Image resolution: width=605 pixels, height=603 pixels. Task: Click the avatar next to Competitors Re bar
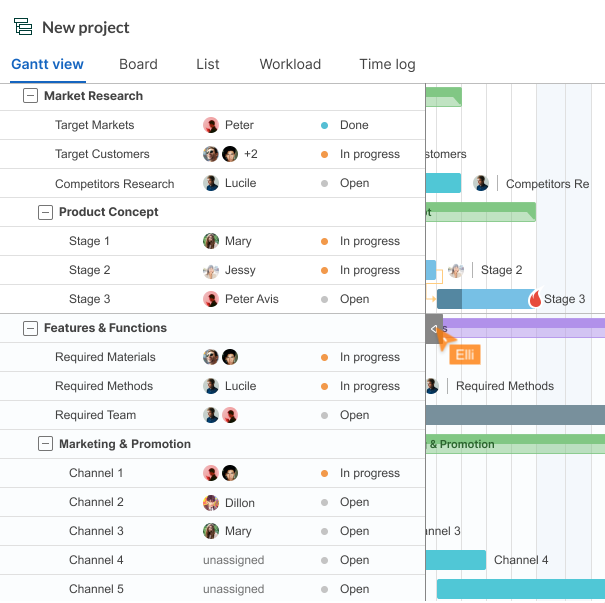[481, 183]
